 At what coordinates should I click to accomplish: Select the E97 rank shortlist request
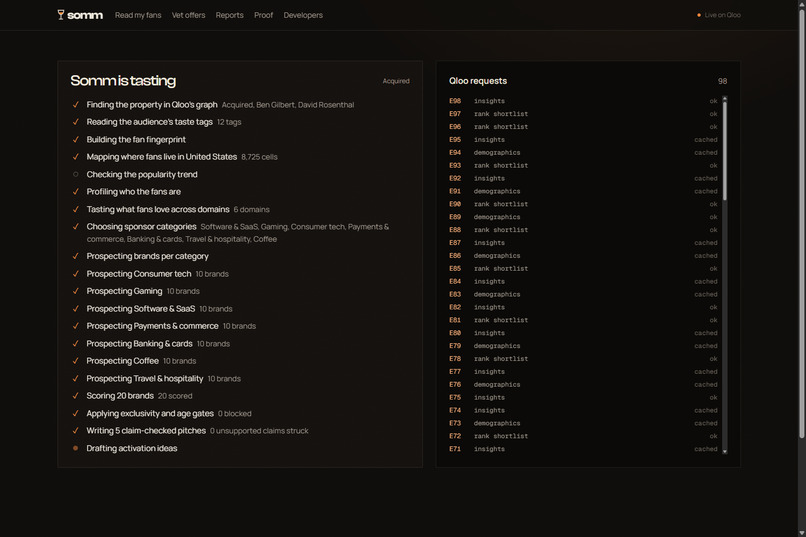click(583, 114)
